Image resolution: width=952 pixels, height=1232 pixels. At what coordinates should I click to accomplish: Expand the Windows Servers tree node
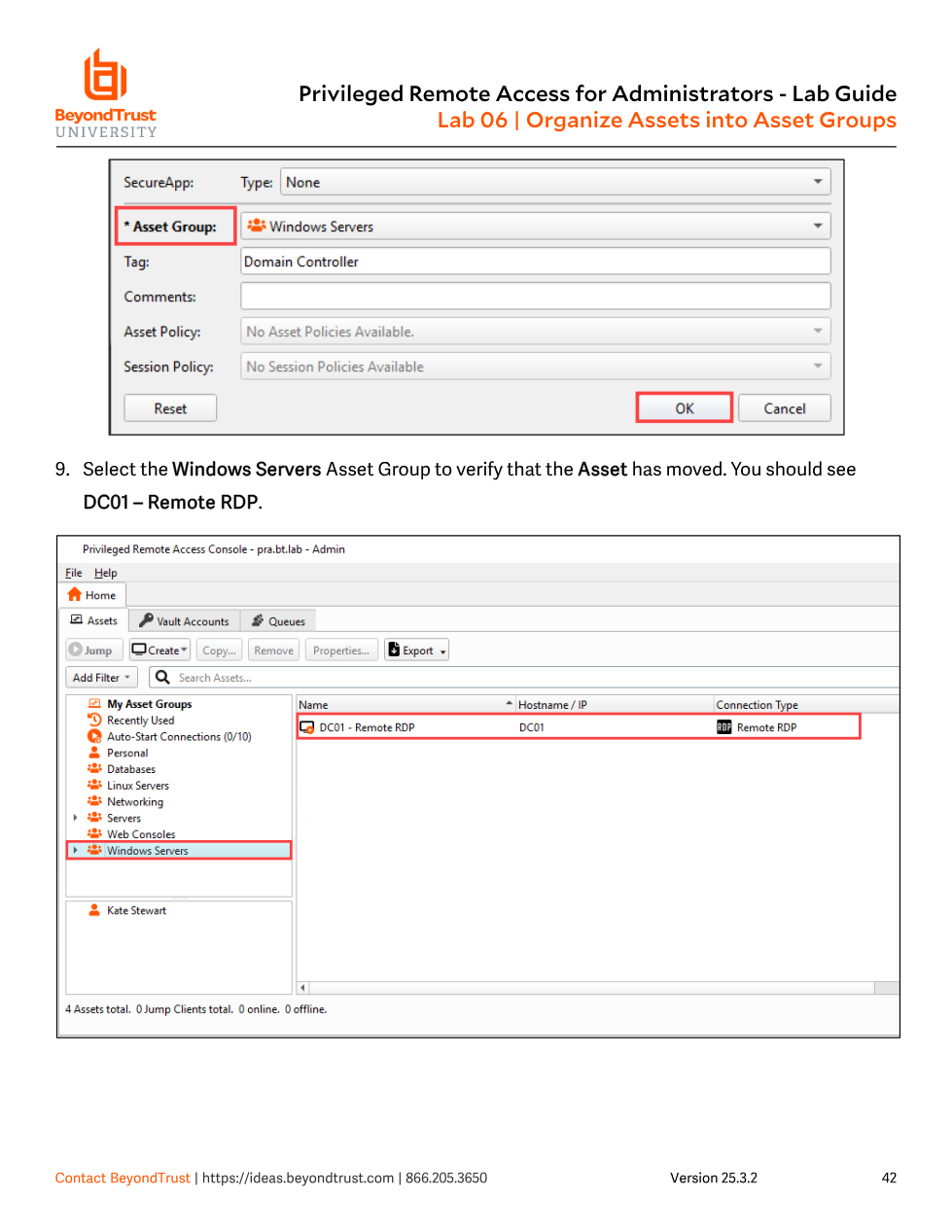click(76, 850)
